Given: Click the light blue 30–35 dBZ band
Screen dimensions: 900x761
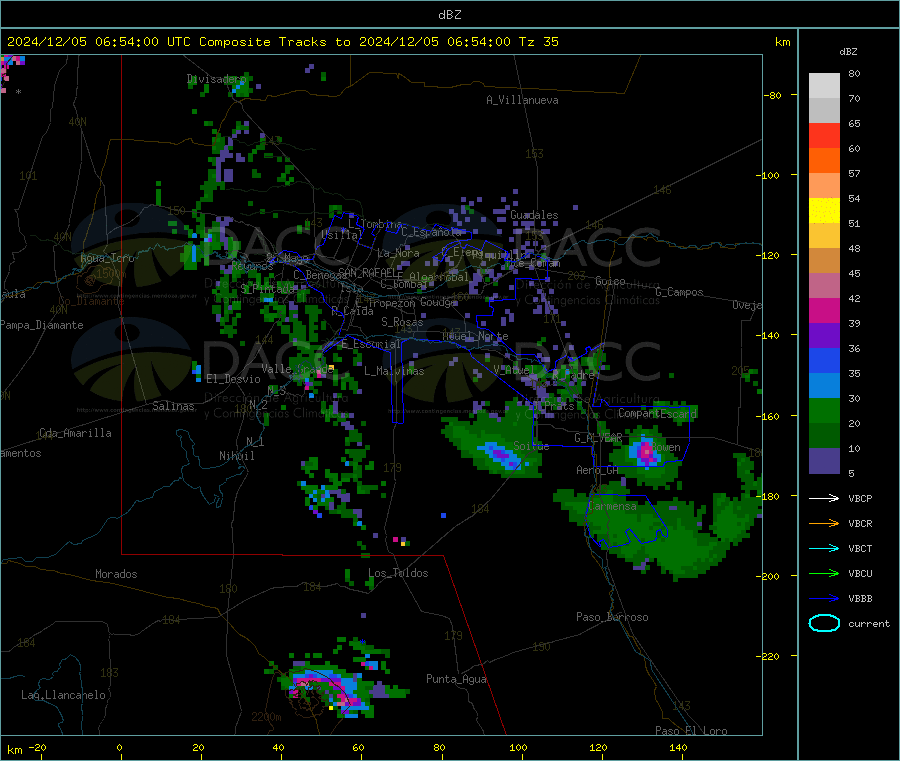Looking at the screenshot, I should tap(824, 386).
